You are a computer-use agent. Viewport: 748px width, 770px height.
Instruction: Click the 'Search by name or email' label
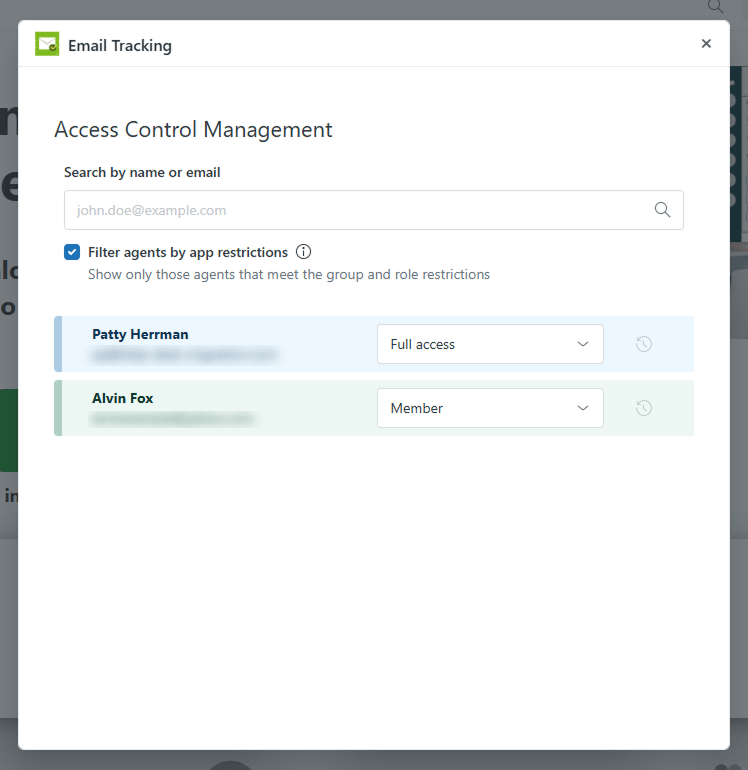(142, 172)
